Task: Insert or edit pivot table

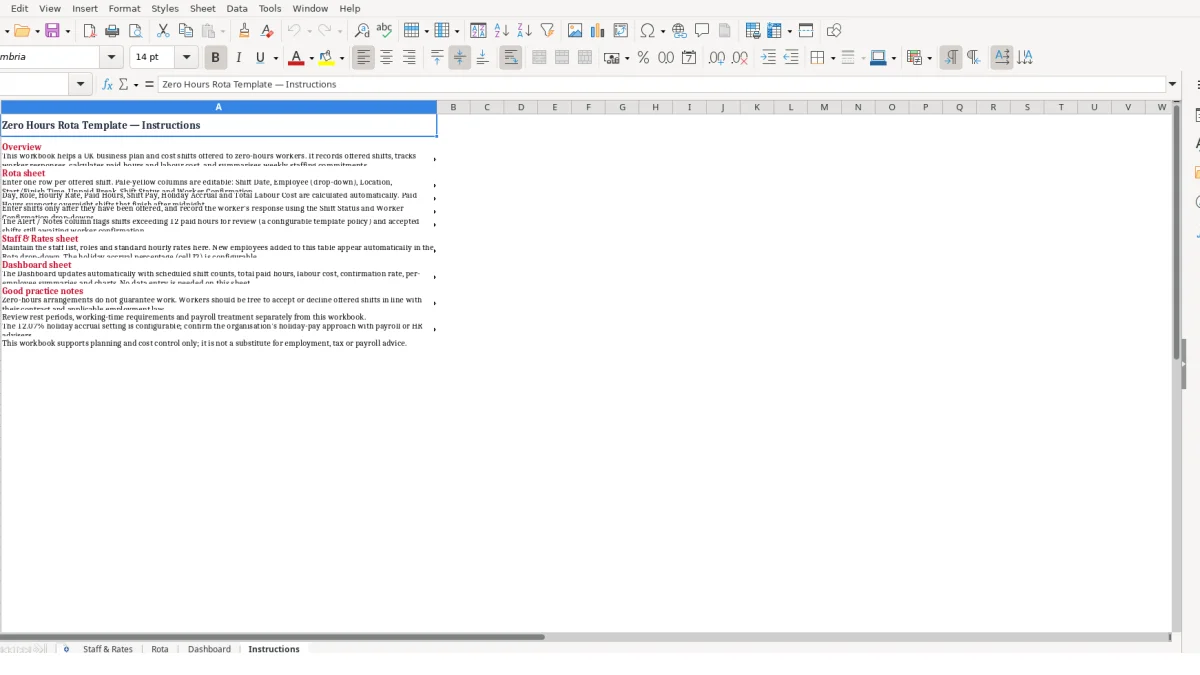Action: point(621,31)
